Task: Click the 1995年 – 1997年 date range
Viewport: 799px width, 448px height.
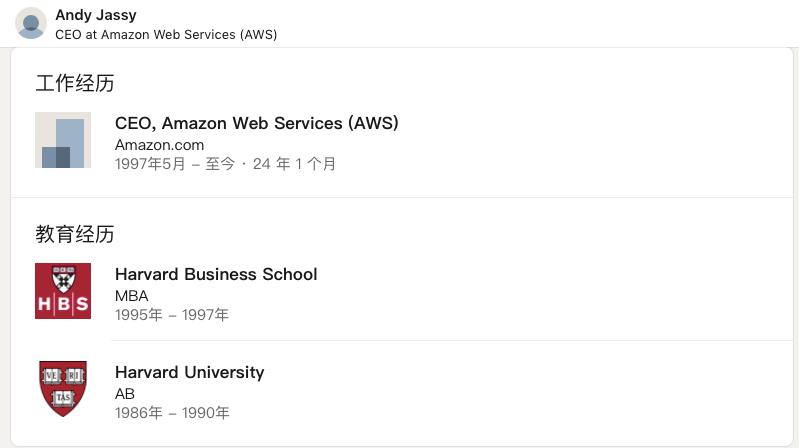Action: pyautogui.click(x=172, y=315)
